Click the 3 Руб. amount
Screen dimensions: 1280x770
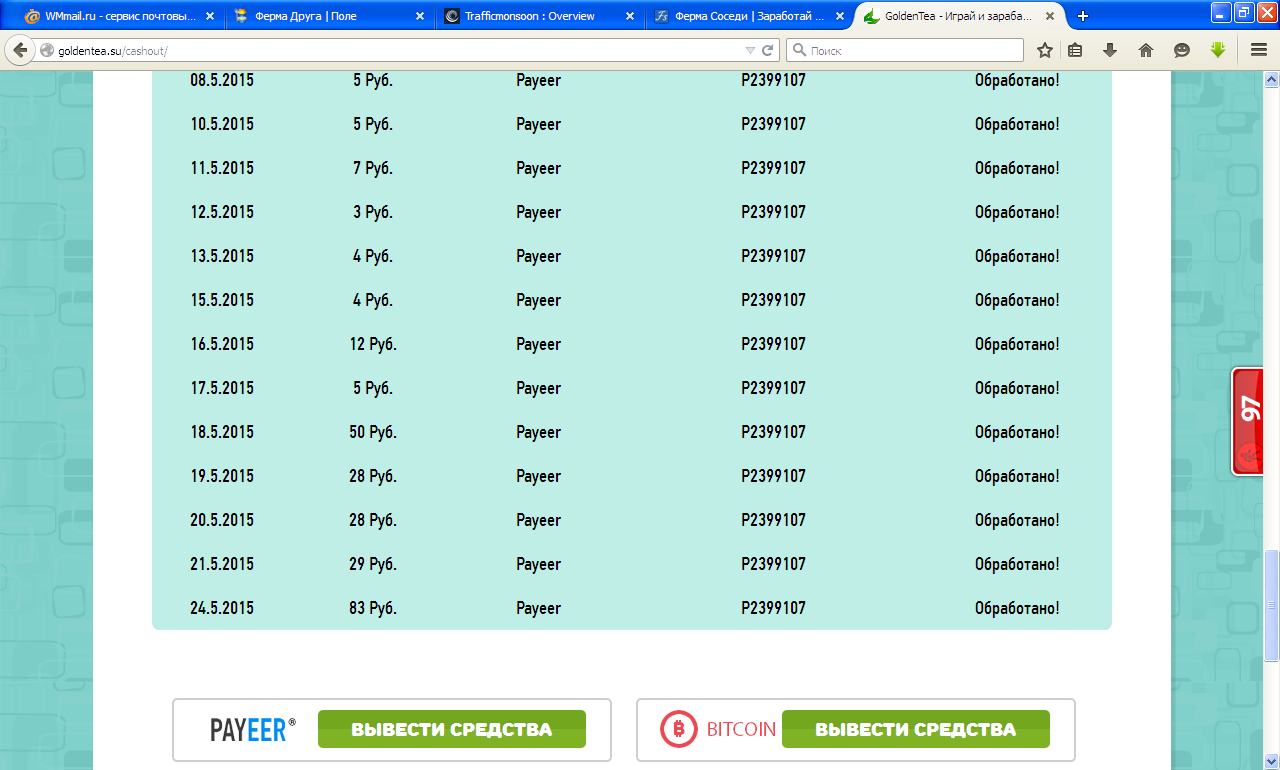coord(373,212)
